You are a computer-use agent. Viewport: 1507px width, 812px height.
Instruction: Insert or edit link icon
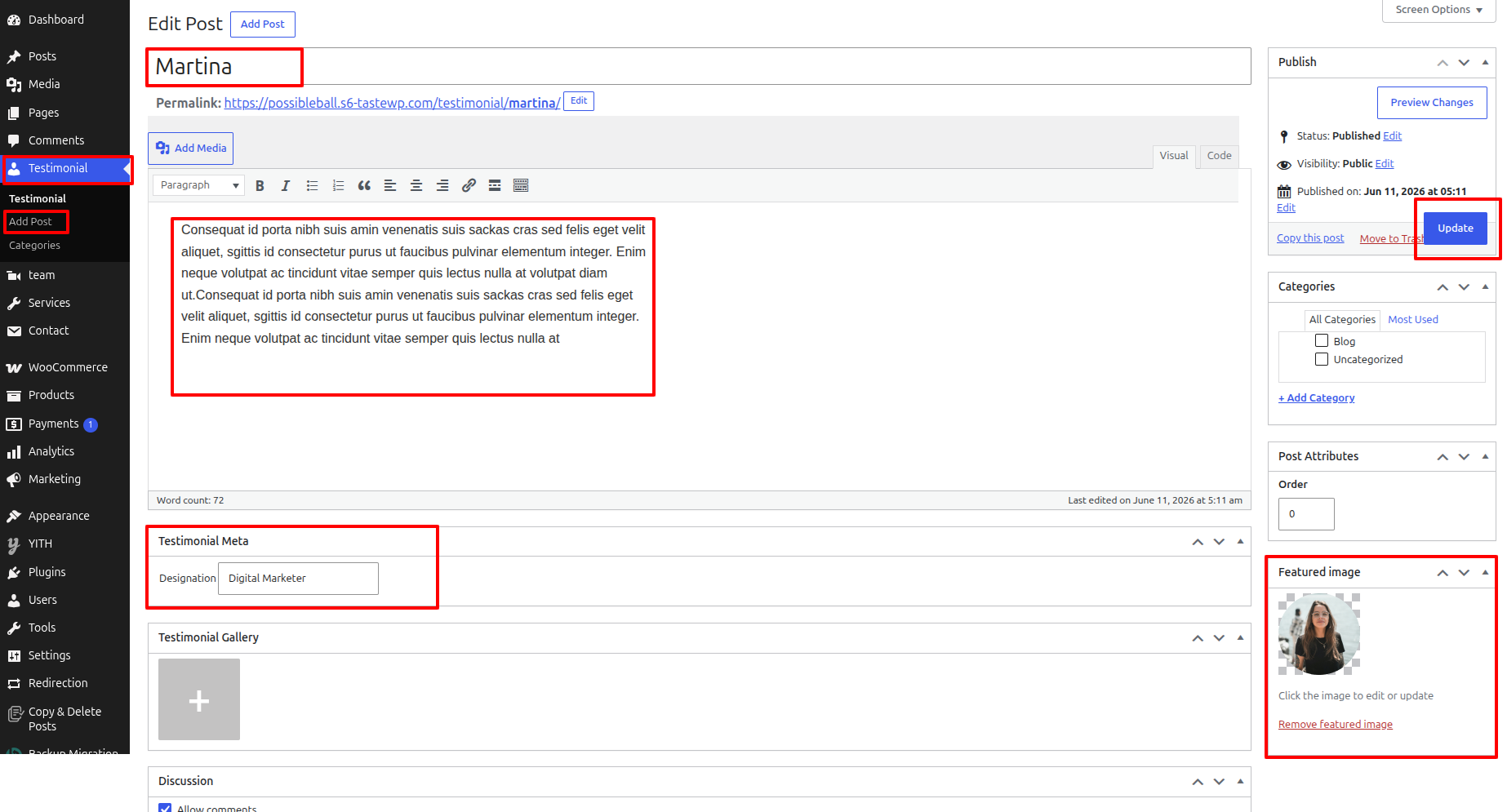click(469, 185)
